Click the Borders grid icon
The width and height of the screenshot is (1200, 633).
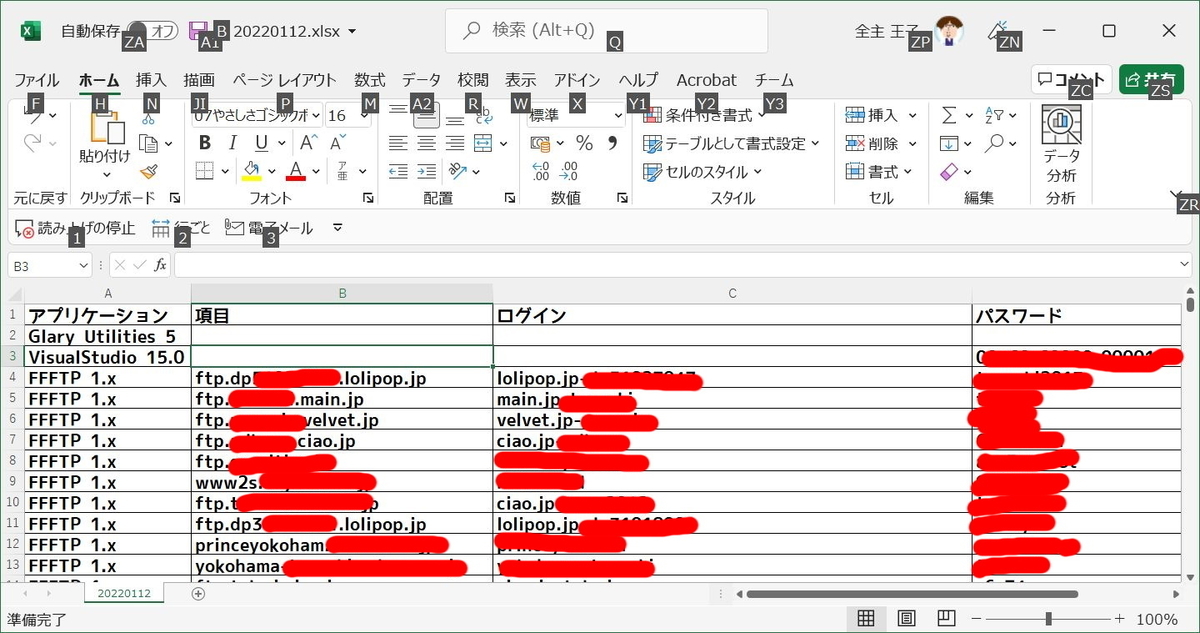(x=205, y=170)
